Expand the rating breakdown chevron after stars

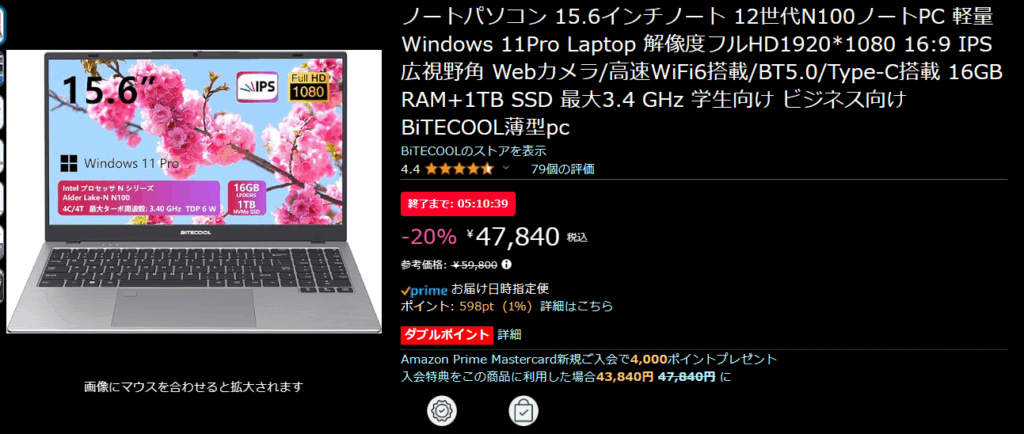pos(505,168)
